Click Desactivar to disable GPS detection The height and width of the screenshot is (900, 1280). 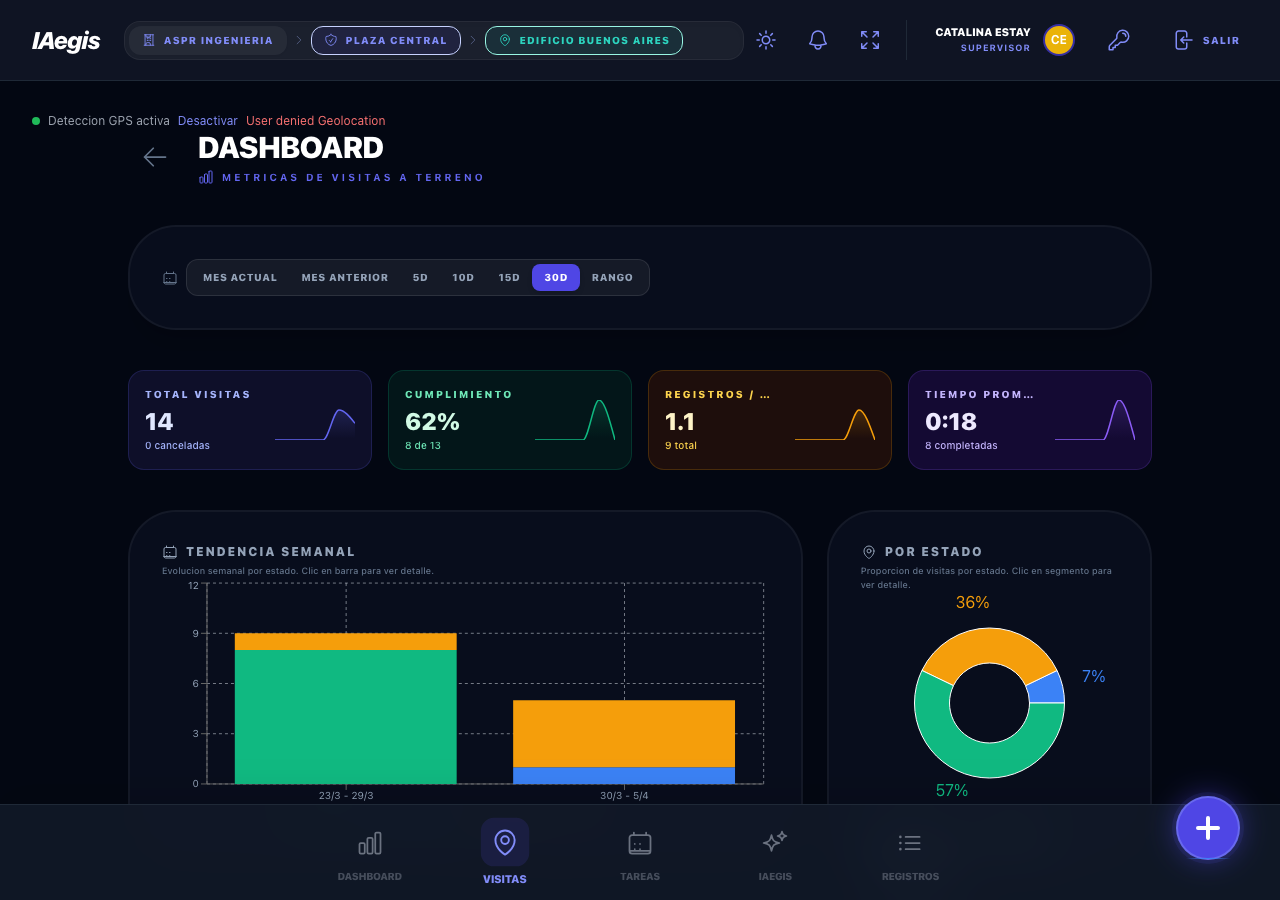click(207, 120)
